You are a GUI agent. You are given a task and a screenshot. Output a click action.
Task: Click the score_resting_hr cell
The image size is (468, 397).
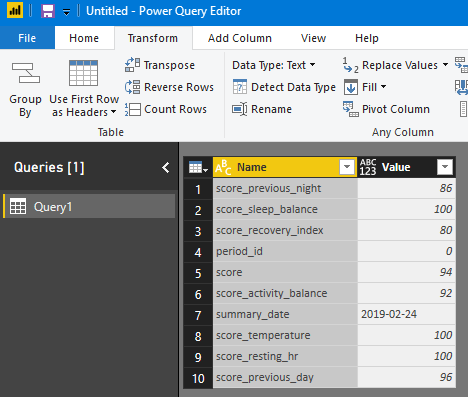pos(285,356)
